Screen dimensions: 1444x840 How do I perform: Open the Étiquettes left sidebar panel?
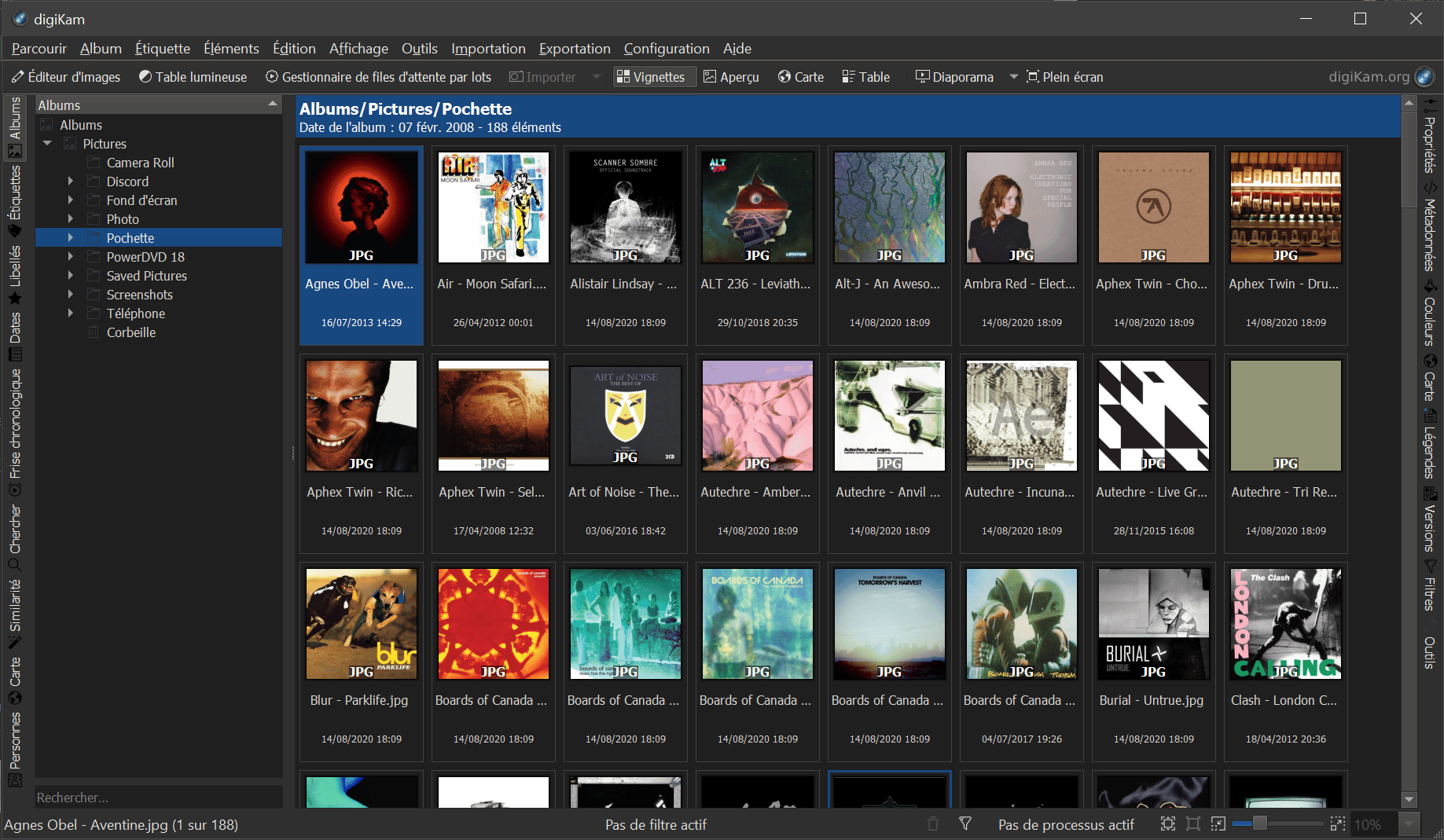pos(15,200)
